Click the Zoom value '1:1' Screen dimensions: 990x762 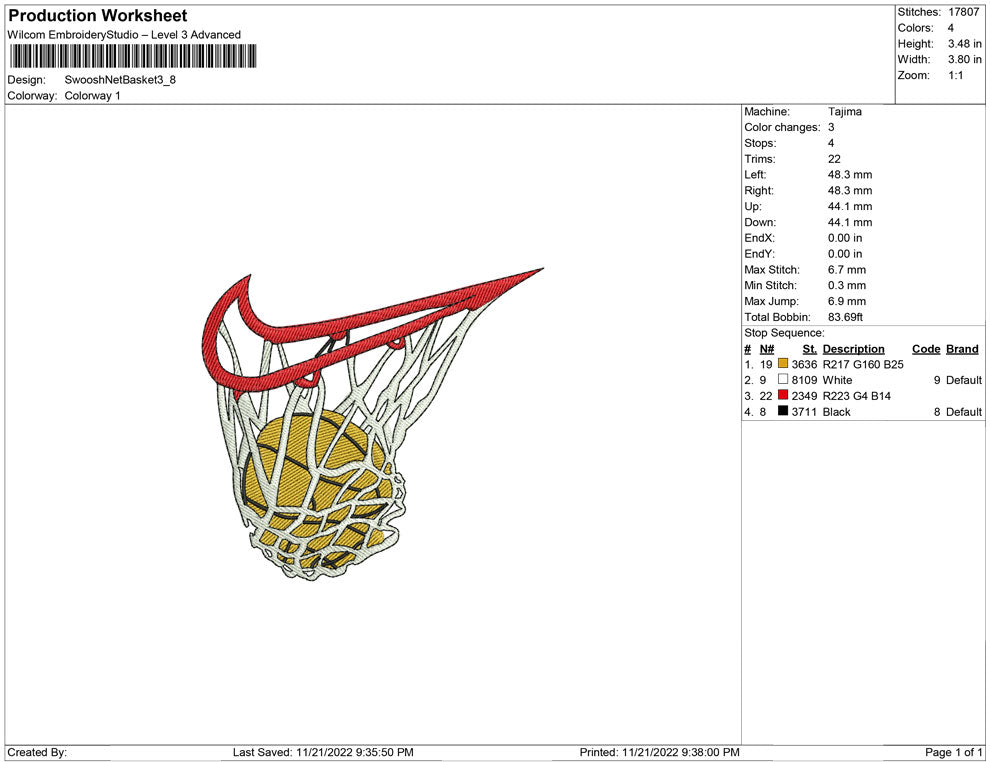coord(956,75)
